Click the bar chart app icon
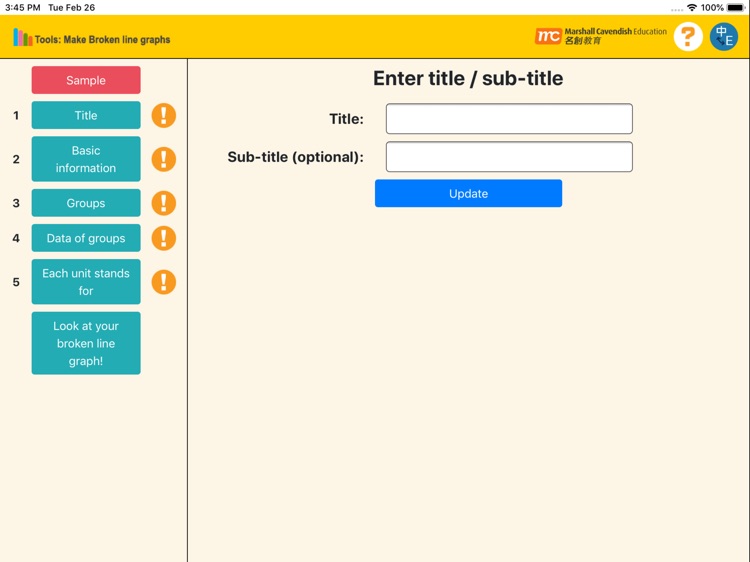Viewport: 750px width, 562px height. coord(22,37)
